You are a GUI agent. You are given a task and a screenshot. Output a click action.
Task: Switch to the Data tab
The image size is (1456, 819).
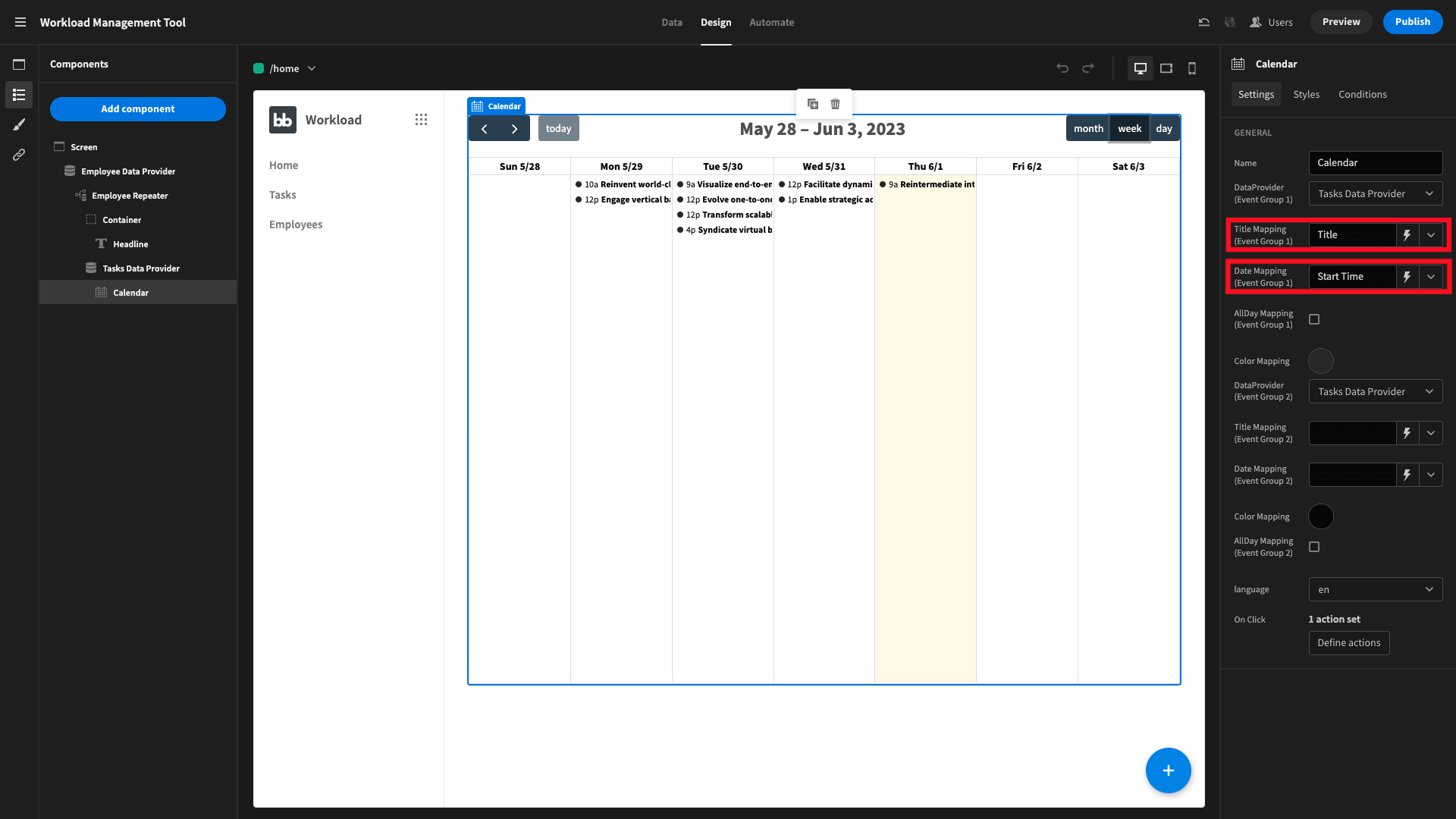[672, 22]
